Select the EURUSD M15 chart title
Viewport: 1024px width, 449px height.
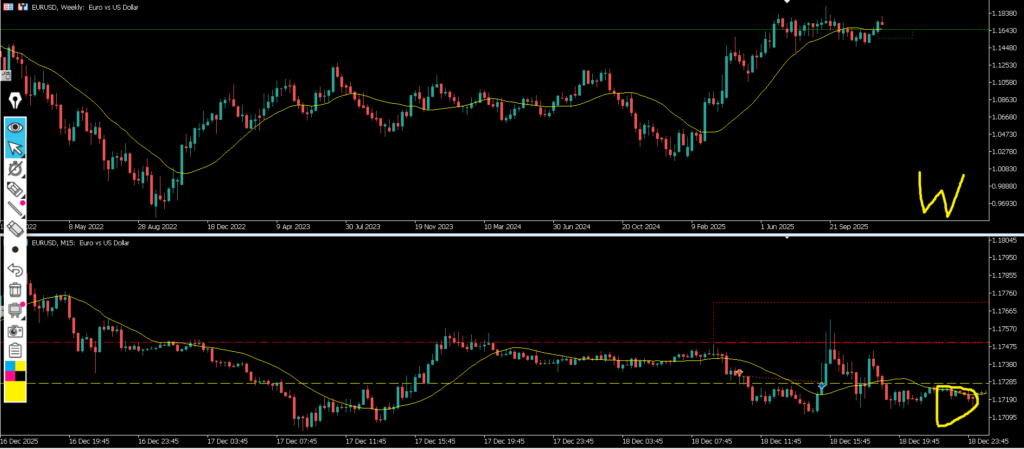(x=78, y=243)
